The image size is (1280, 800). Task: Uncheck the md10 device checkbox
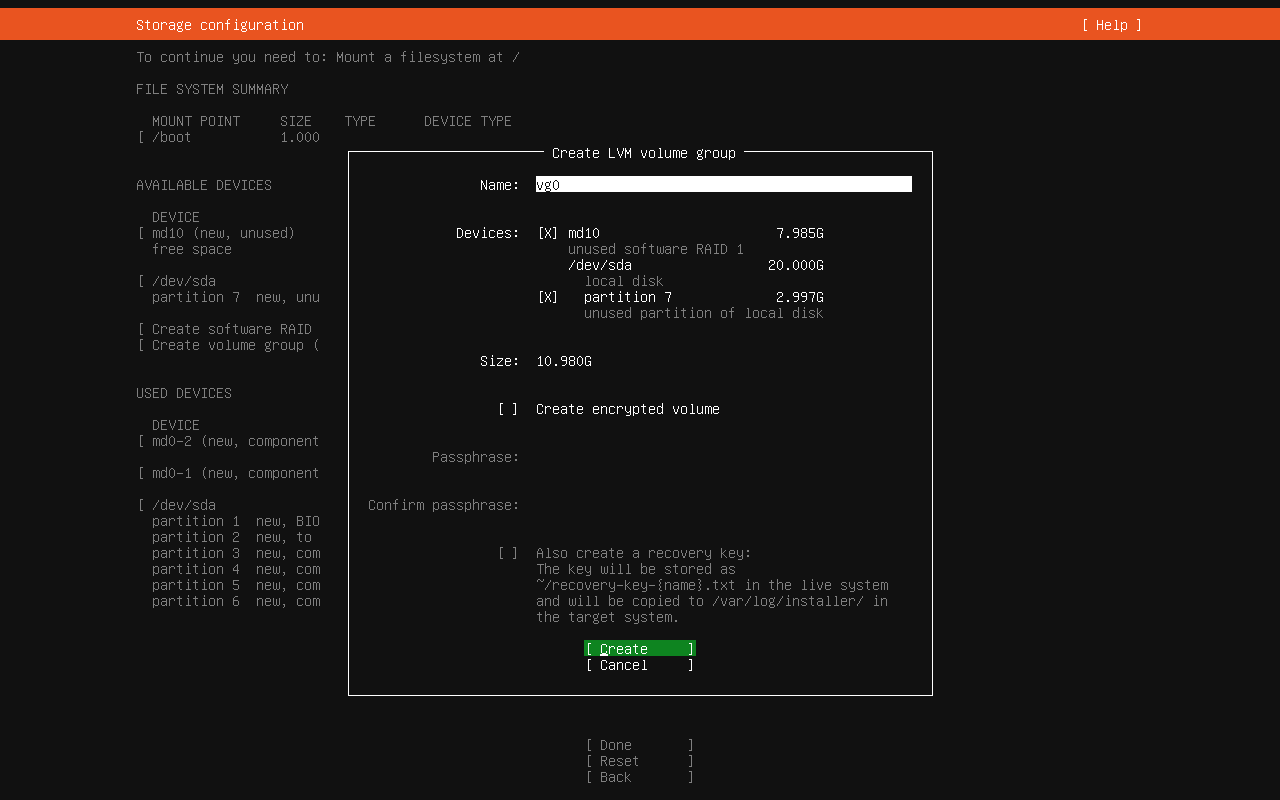[x=548, y=233]
